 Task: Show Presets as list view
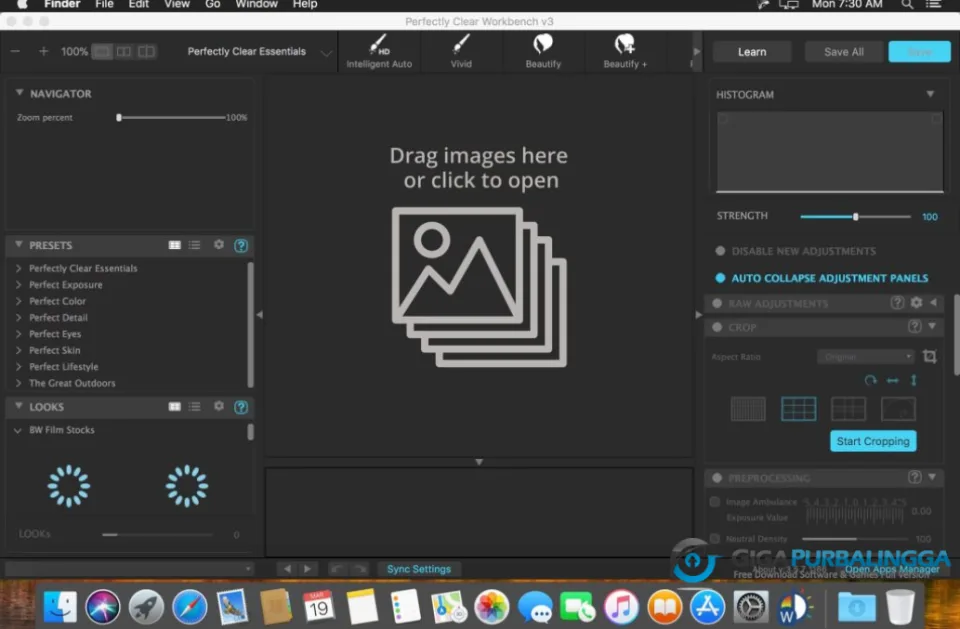tap(195, 245)
